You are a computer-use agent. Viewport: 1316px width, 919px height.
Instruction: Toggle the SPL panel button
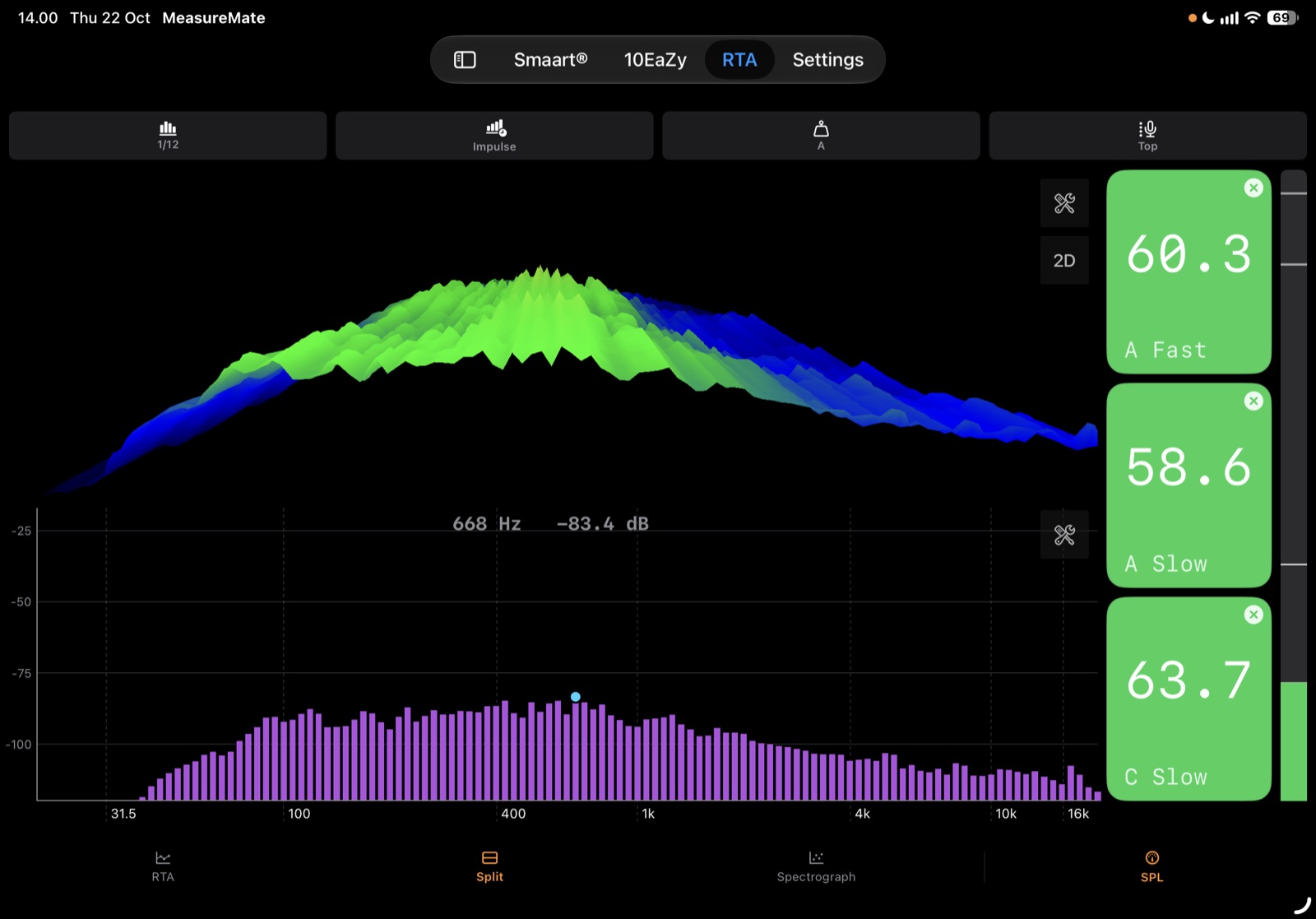[1151, 867]
